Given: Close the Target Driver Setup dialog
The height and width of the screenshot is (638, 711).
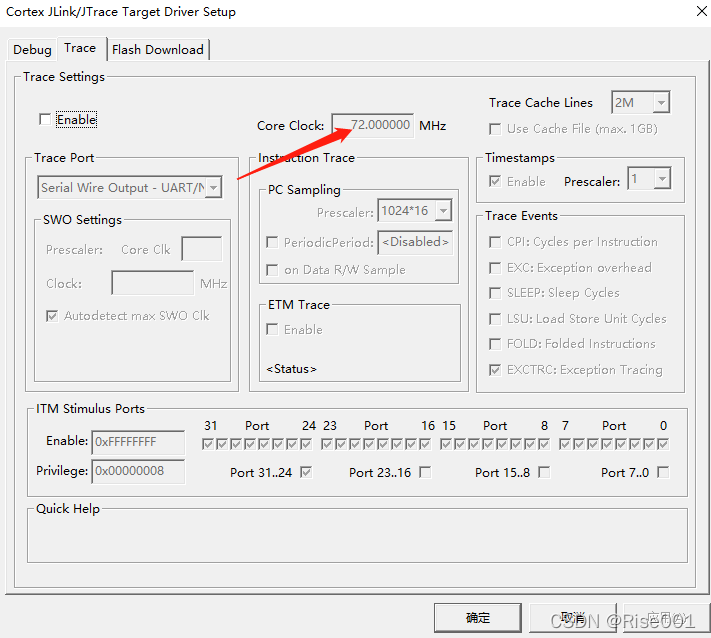Looking at the screenshot, I should (x=701, y=11).
